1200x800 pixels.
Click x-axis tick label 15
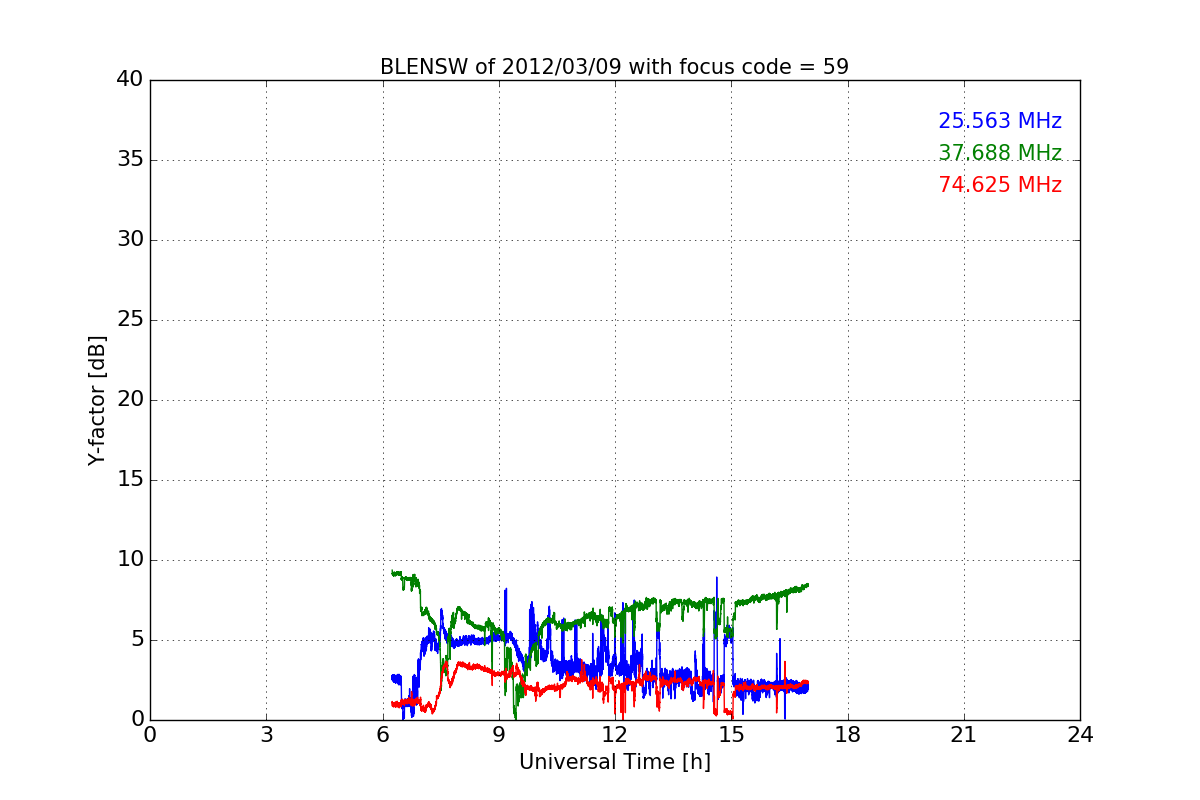pos(731,735)
